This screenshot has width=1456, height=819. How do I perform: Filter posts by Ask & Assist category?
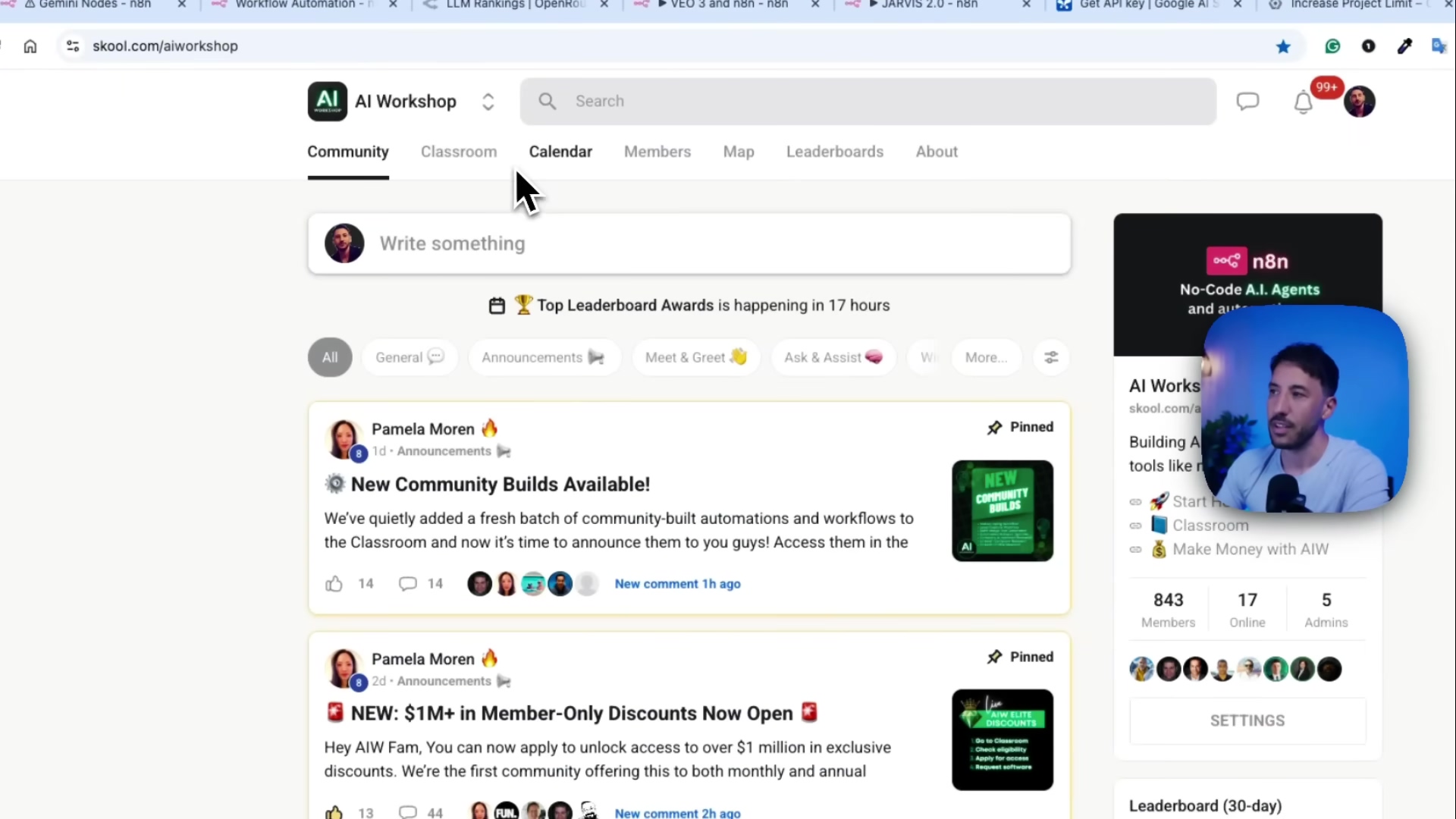tap(833, 357)
